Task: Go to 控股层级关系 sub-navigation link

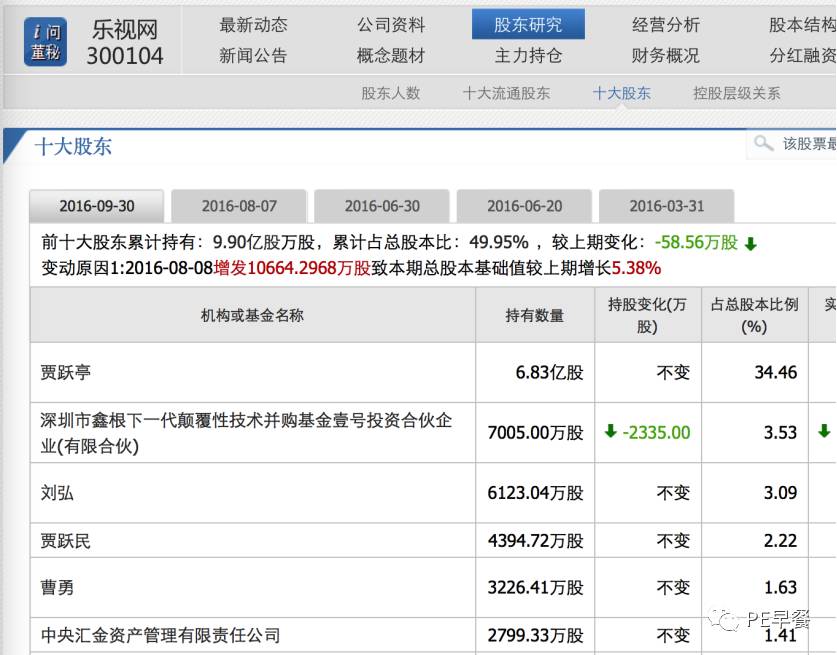Action: [737, 93]
